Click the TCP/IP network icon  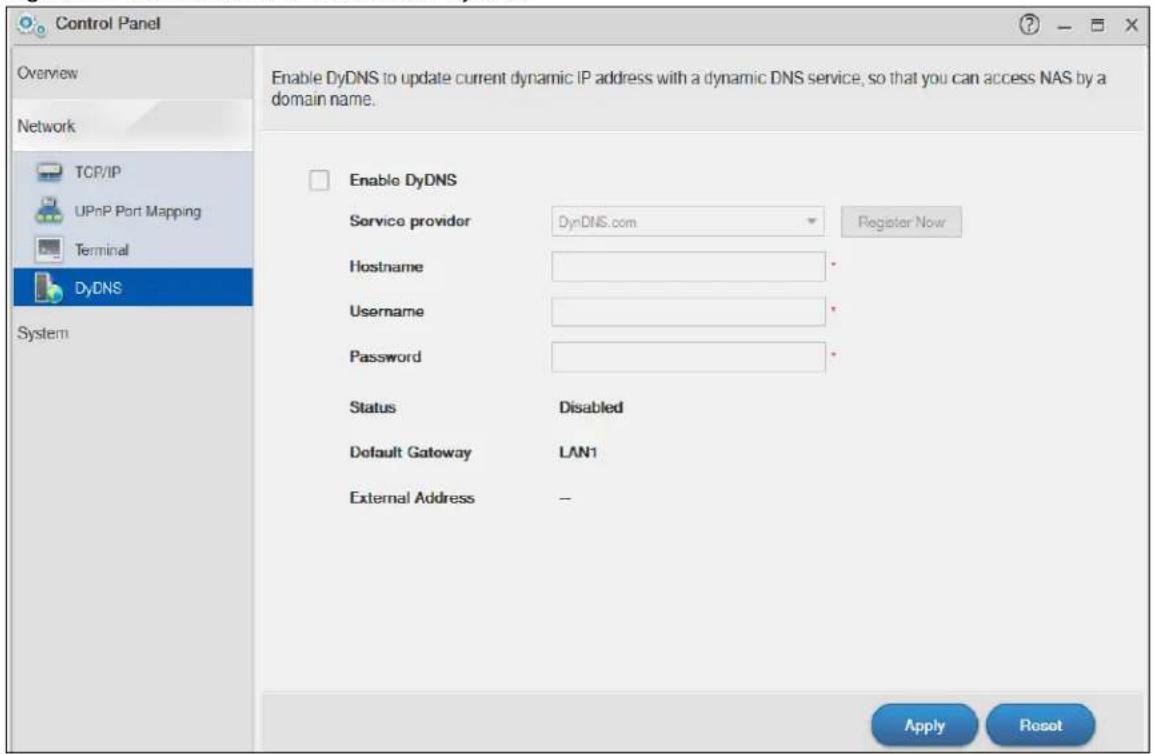click(x=49, y=172)
